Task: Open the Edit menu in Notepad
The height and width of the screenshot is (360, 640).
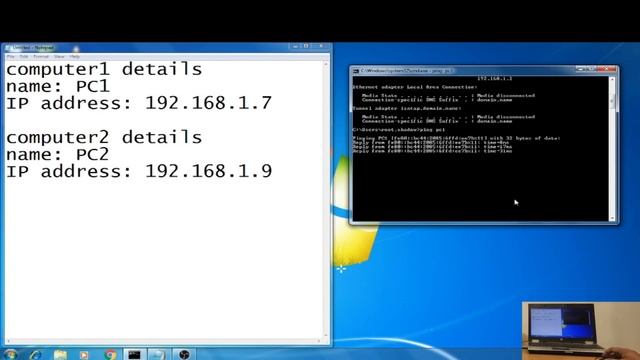Action: pyautogui.click(x=24, y=56)
